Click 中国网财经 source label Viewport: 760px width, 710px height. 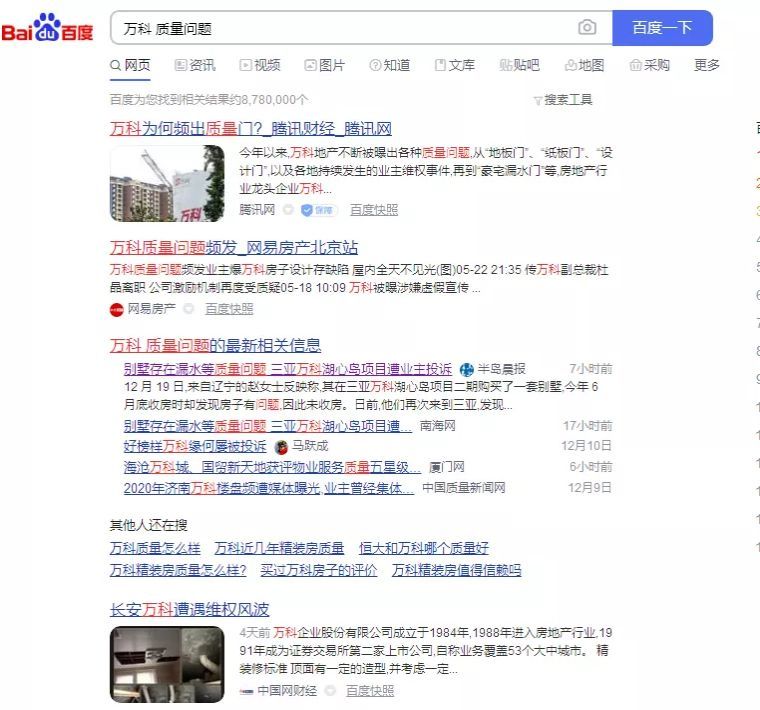[x=287, y=691]
